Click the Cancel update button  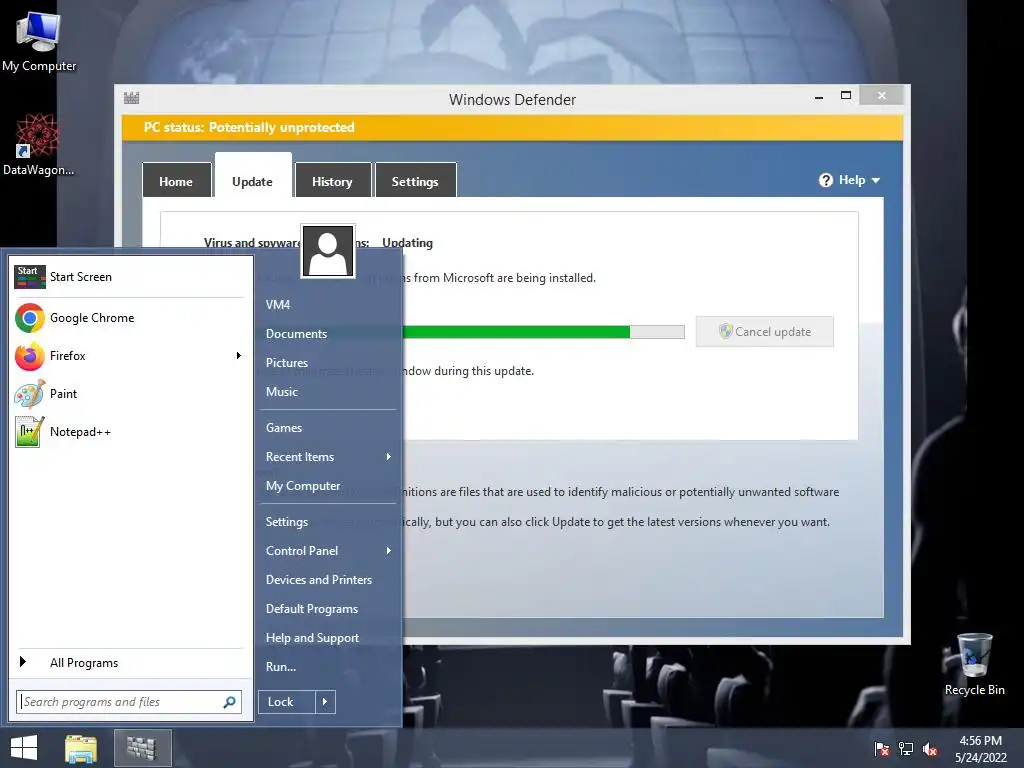coord(765,332)
